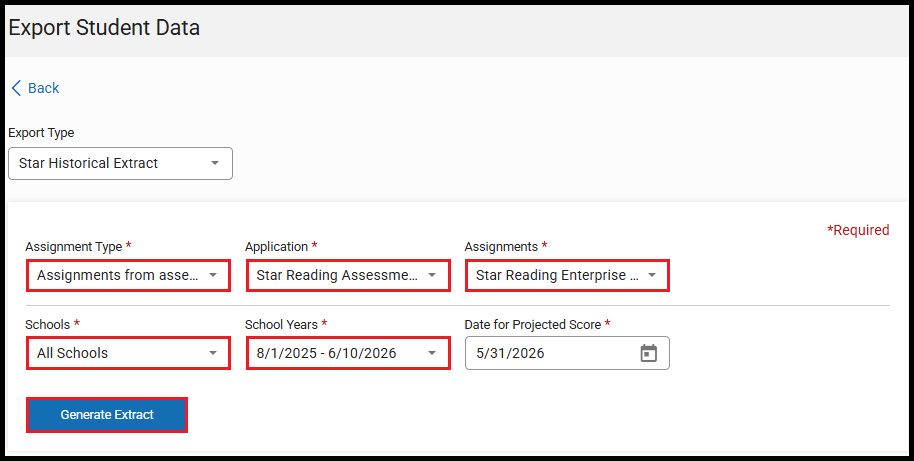Expand the Star Historical Extract dropdown
The height and width of the screenshot is (461, 914).
click(x=110, y=164)
